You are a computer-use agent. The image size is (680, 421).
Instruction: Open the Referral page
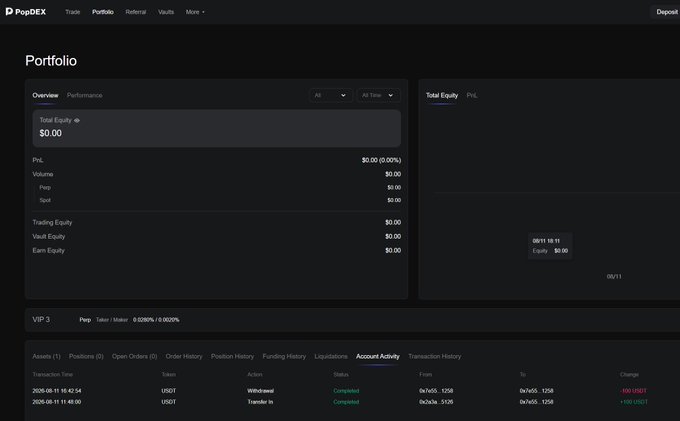[x=136, y=12]
